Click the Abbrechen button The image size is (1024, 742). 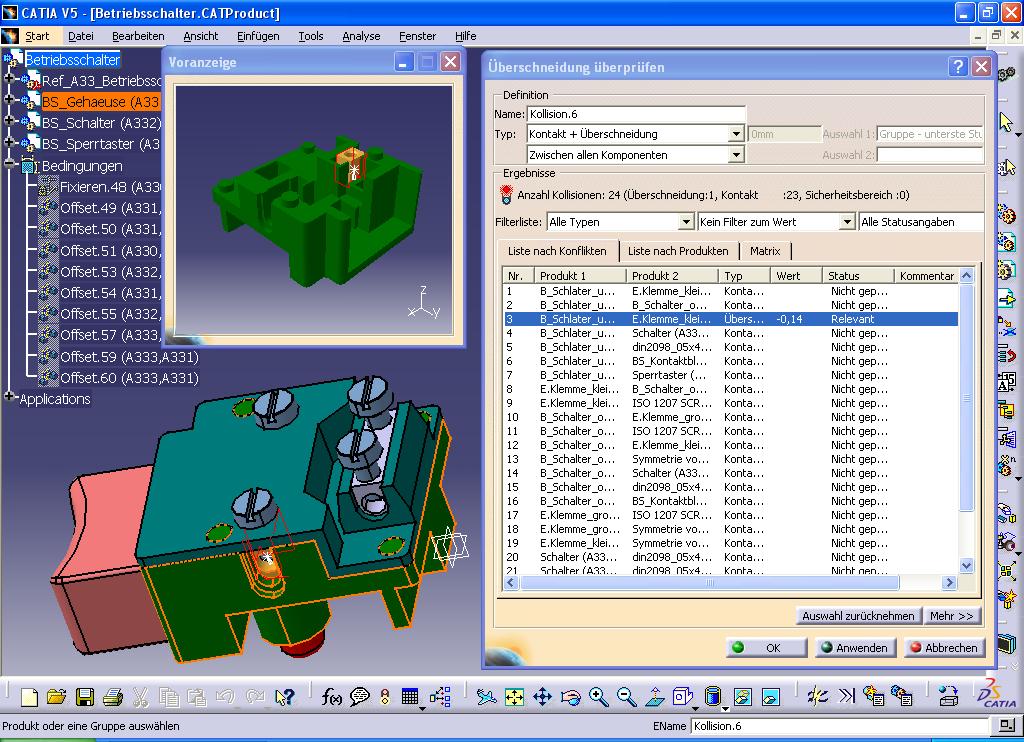[944, 648]
